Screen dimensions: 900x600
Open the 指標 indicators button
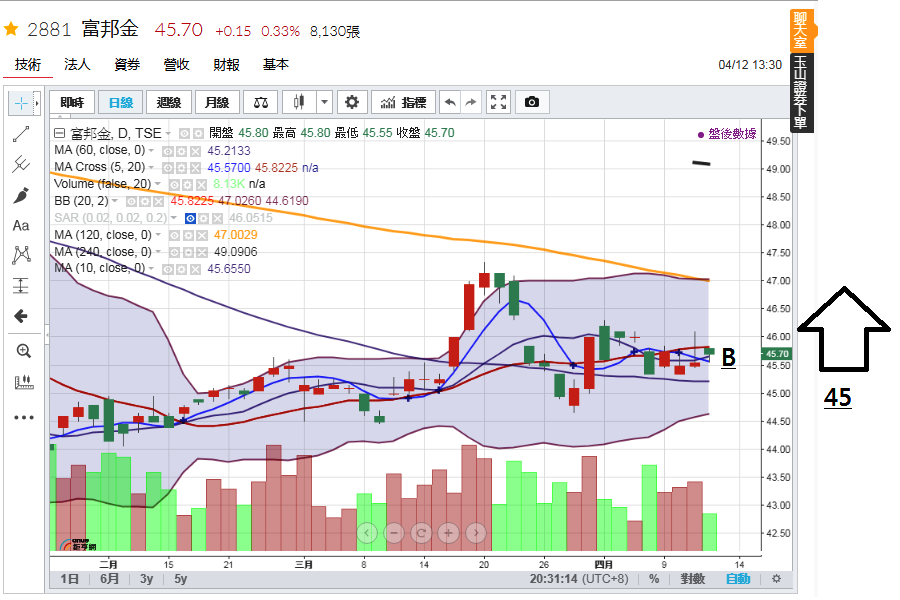coord(404,103)
